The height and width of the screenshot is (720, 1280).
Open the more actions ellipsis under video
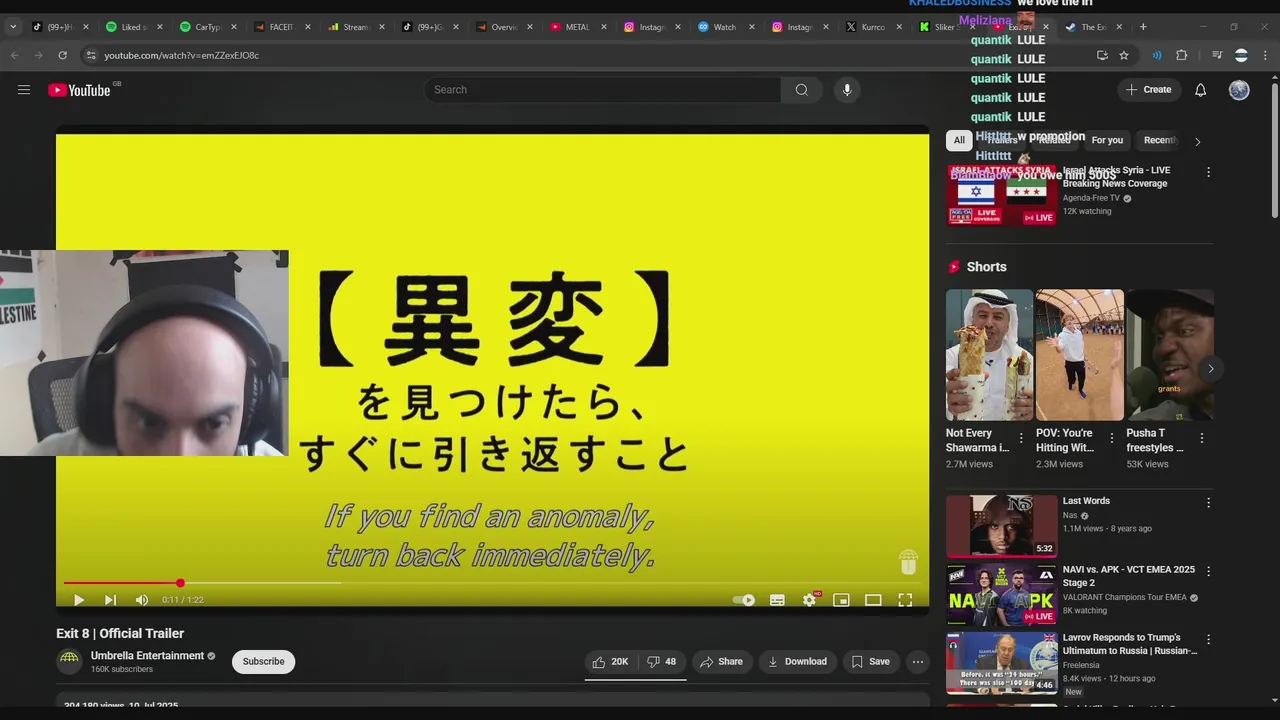pos(917,662)
